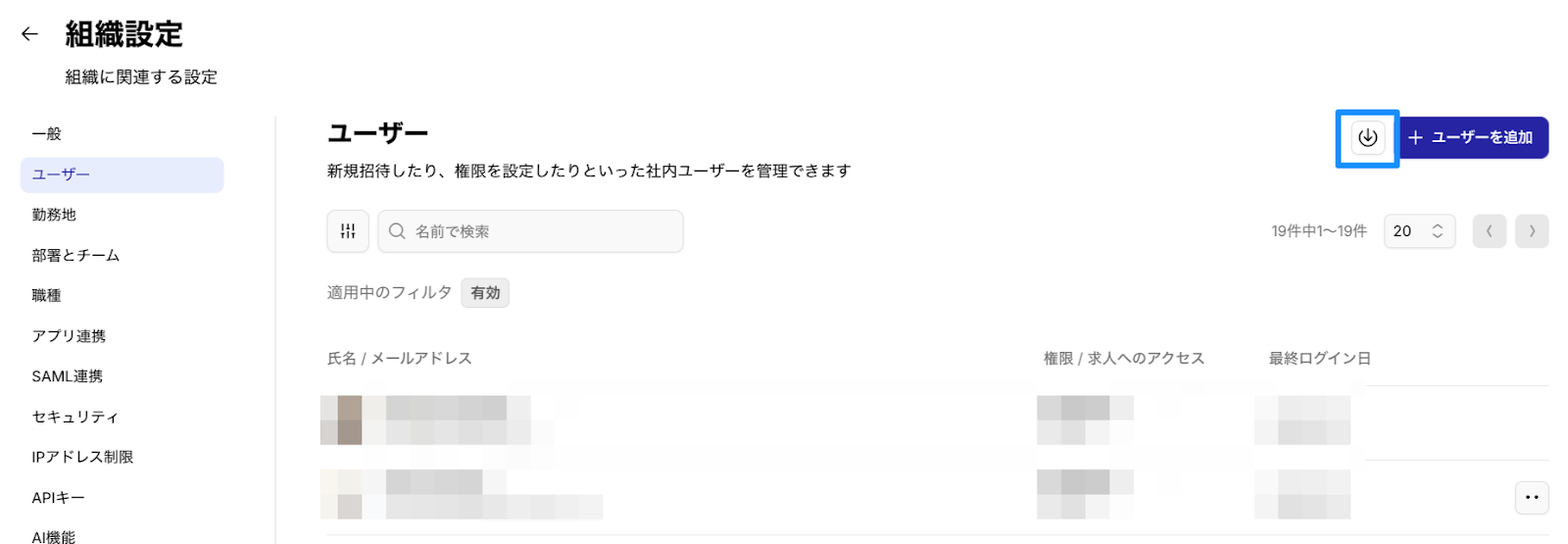Go to SAML連携 settings
Screen dimensions: 1568x544
point(67,376)
